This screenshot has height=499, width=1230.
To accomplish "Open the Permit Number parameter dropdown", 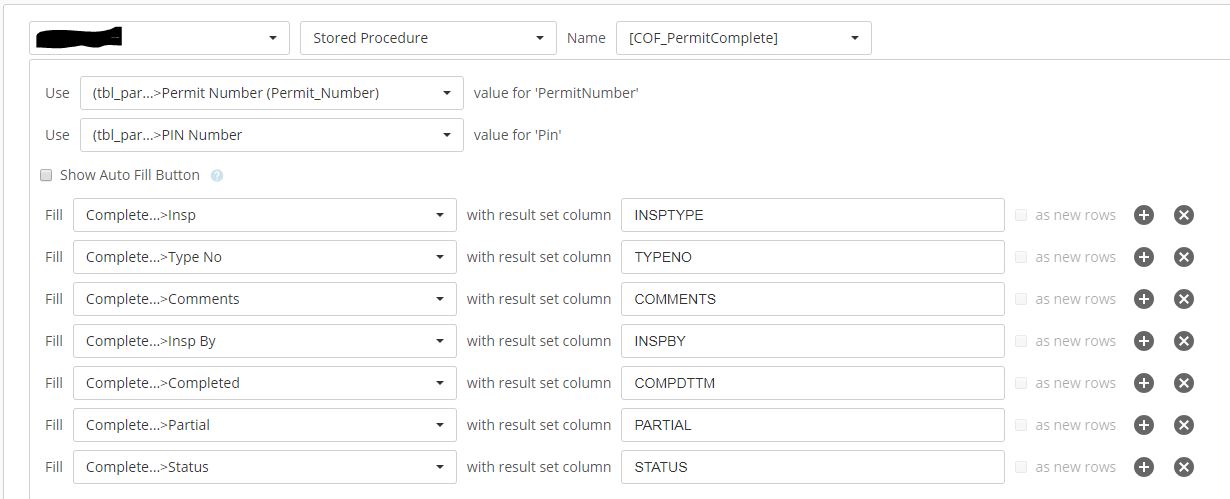I will pos(271,93).
